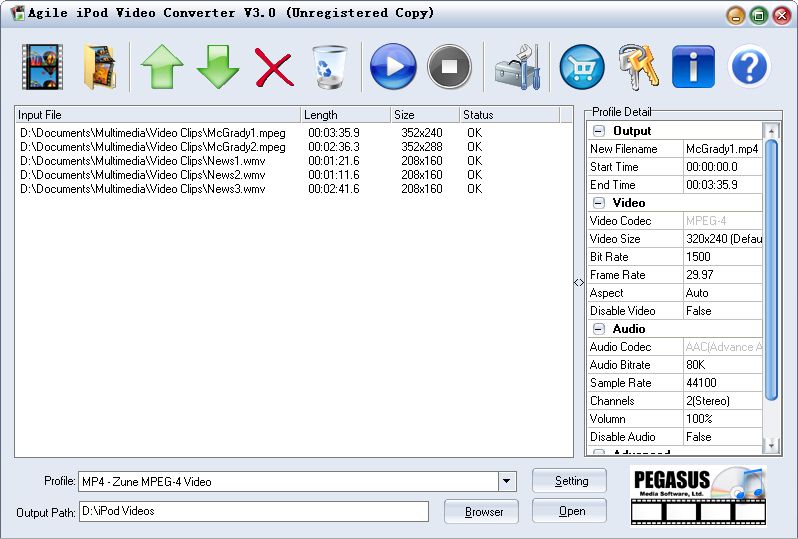798x539 pixels.
Task: Sort by Input File column header
Action: 158,115
